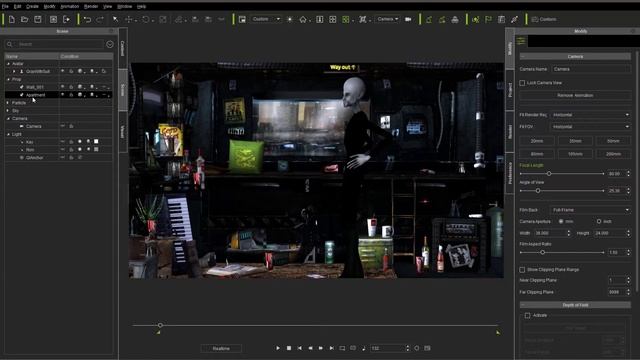Click the four-square grid layout icon
Image resolution: width=640 pixels, height=360 pixels.
pos(333,19)
